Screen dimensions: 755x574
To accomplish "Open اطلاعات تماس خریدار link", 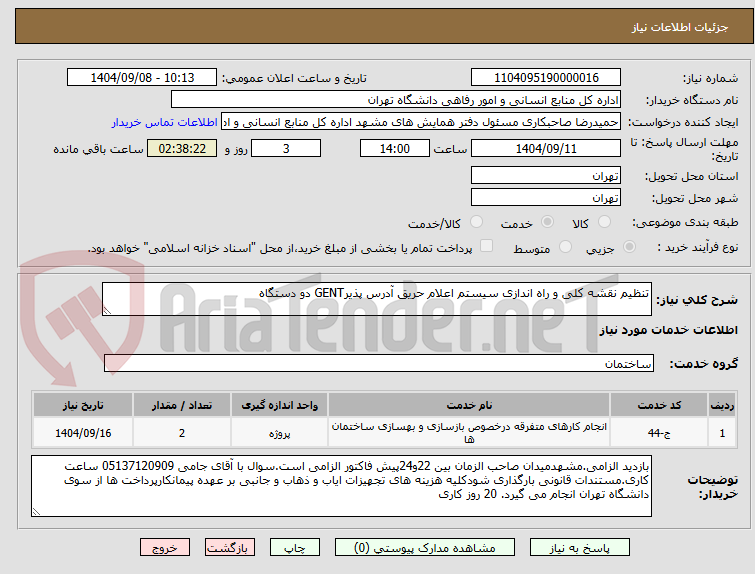I will [x=165, y=122].
